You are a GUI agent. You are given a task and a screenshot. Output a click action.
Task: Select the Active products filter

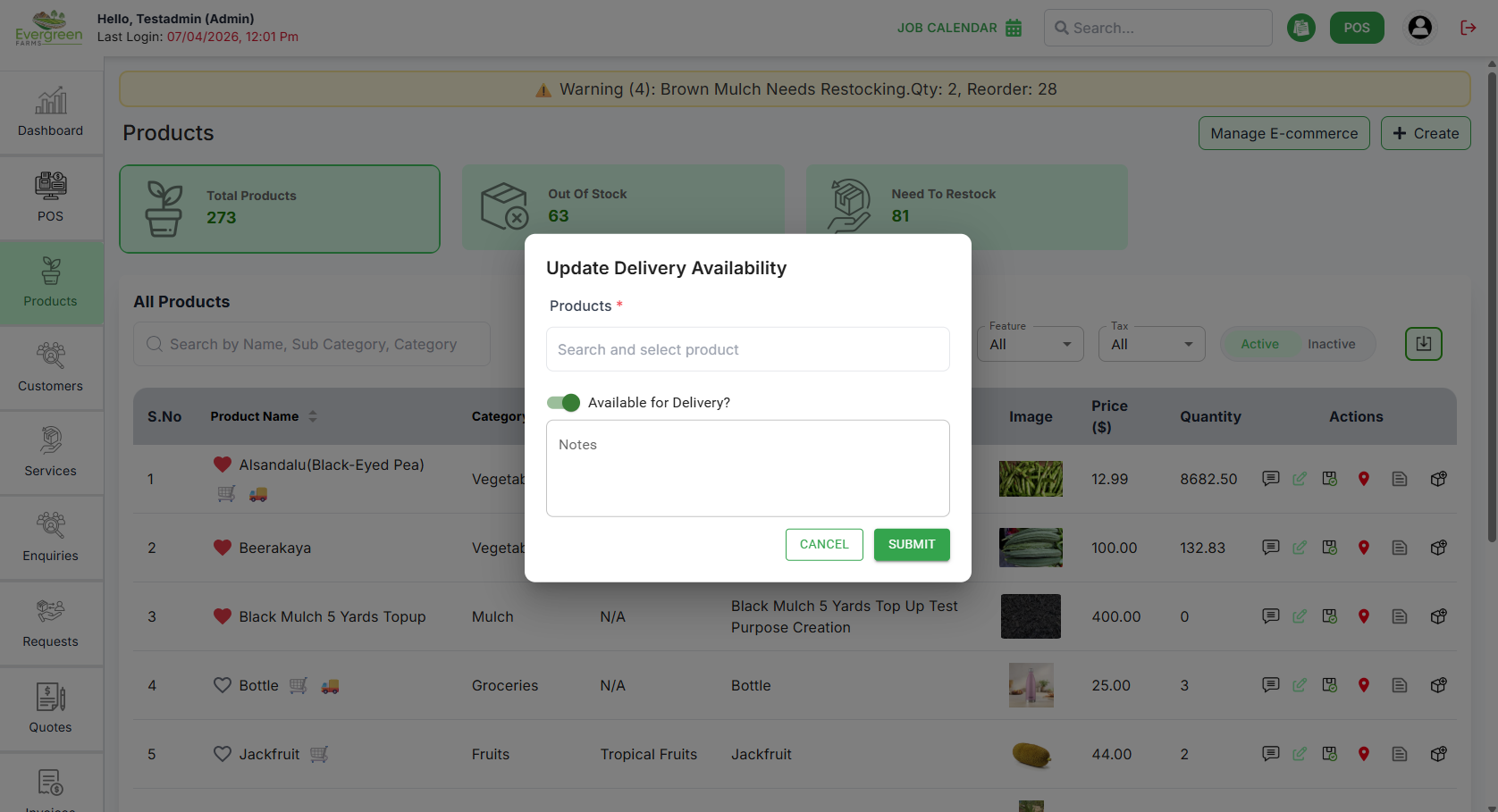point(1259,344)
